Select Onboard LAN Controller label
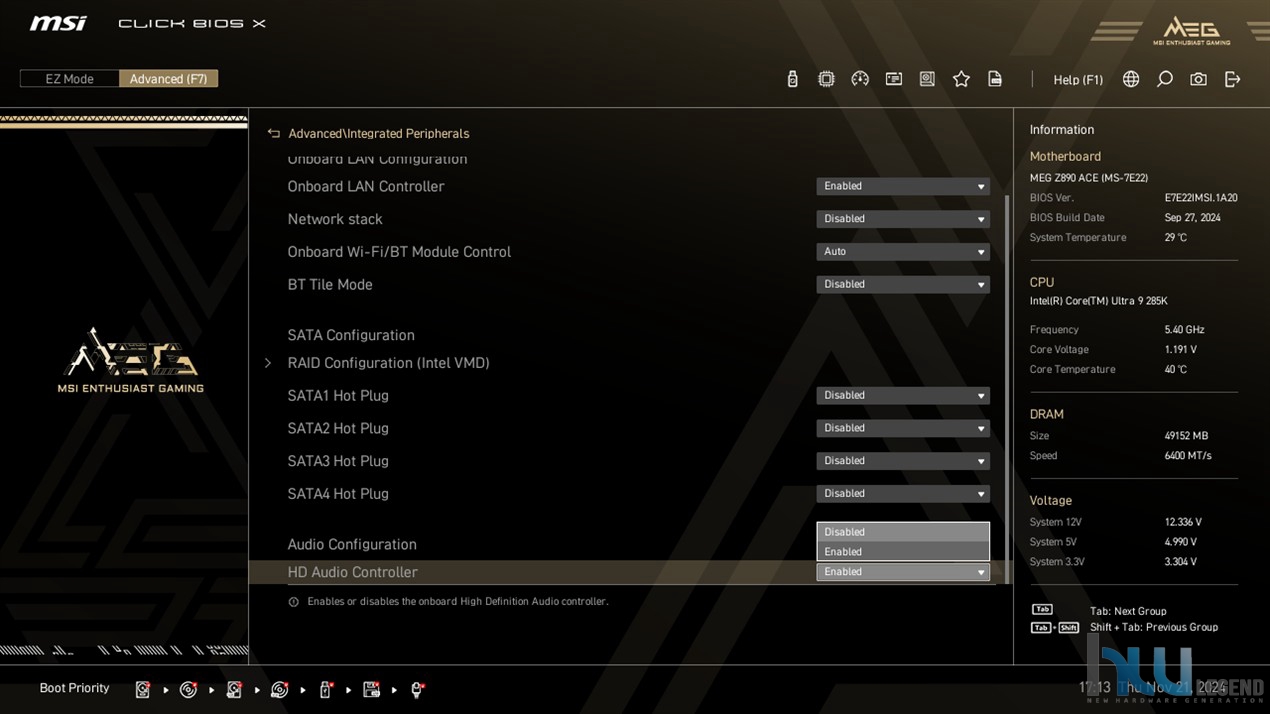The image size is (1270, 714). point(365,186)
